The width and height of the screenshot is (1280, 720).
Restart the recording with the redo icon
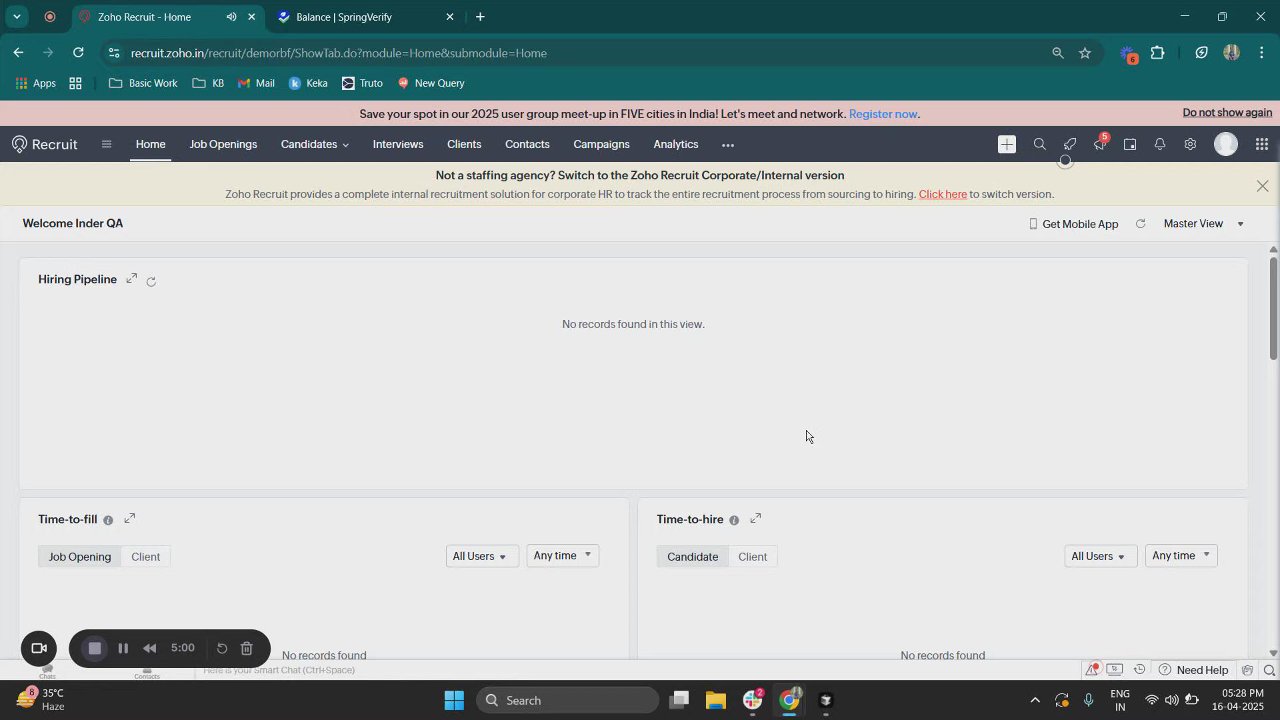[222, 648]
